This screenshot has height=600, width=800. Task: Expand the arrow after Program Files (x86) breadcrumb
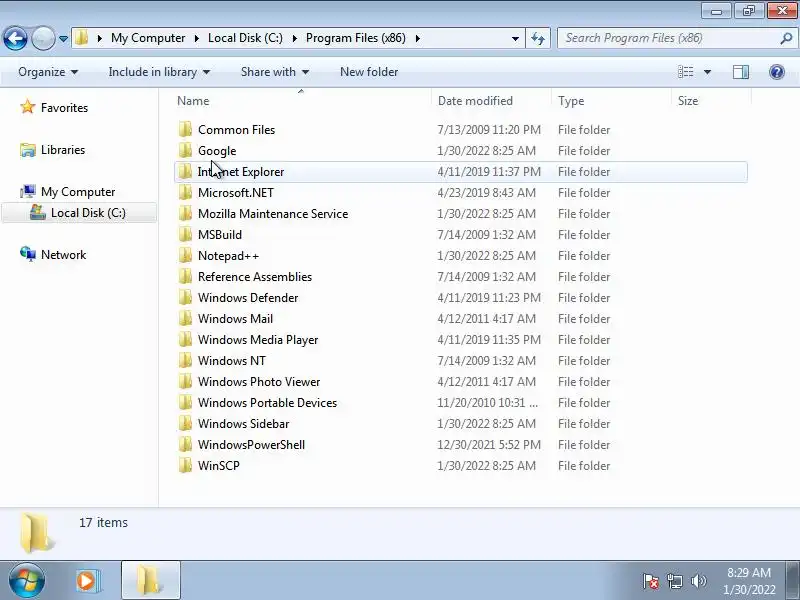tap(417, 38)
